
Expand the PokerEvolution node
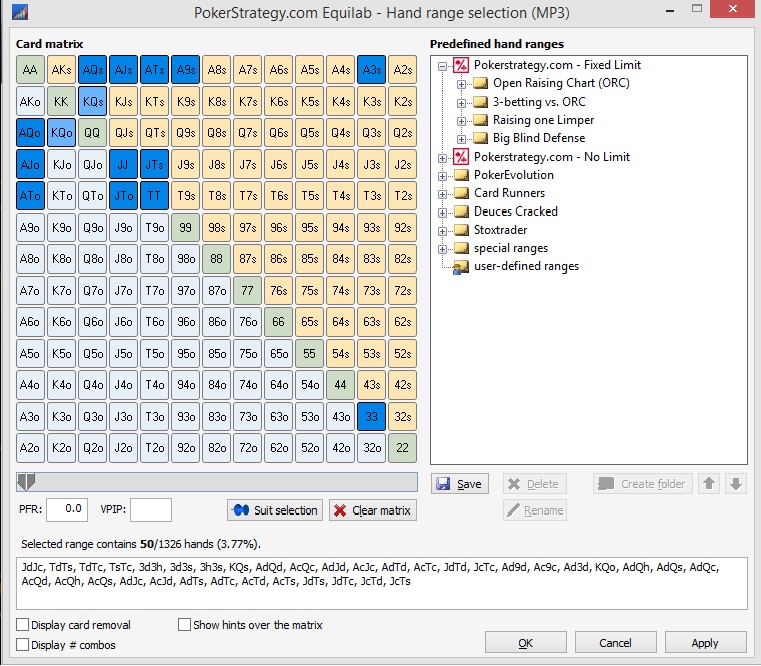pos(442,176)
